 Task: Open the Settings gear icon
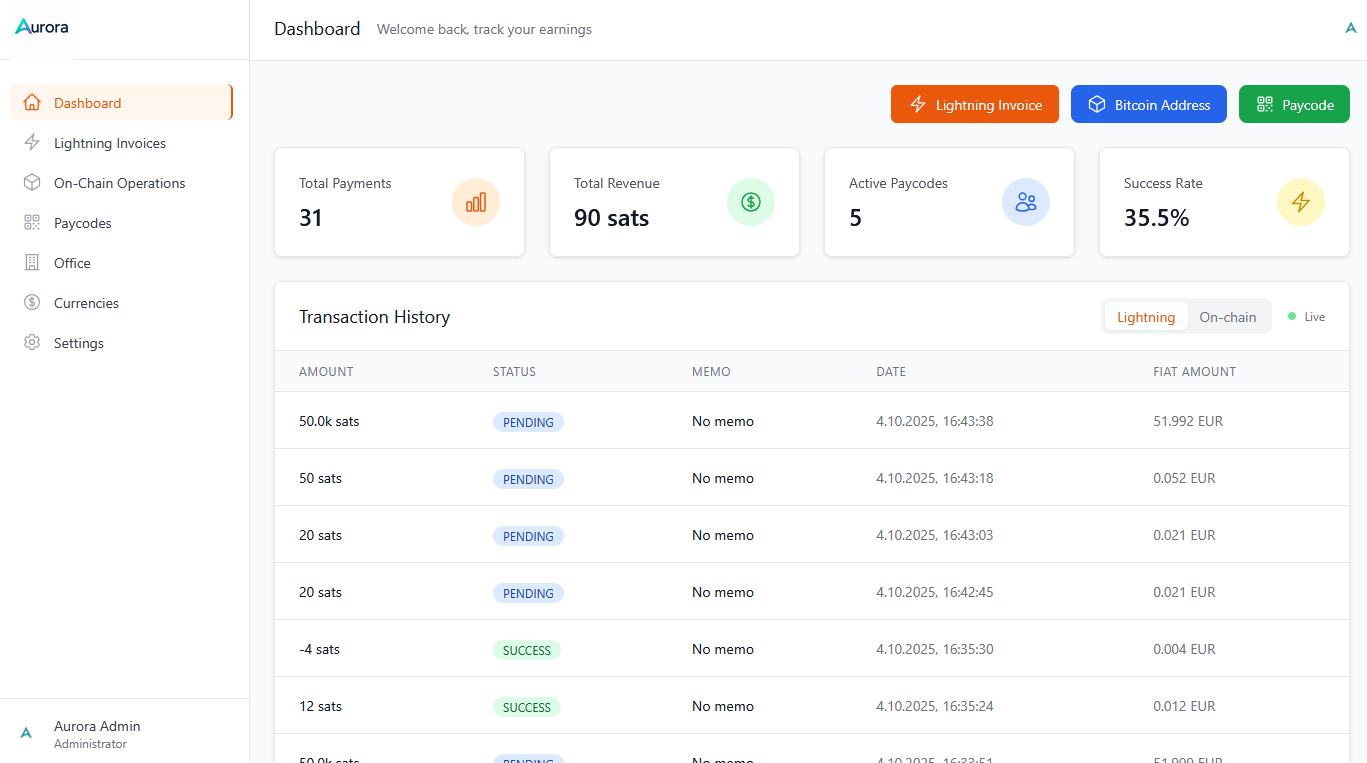(x=30, y=342)
